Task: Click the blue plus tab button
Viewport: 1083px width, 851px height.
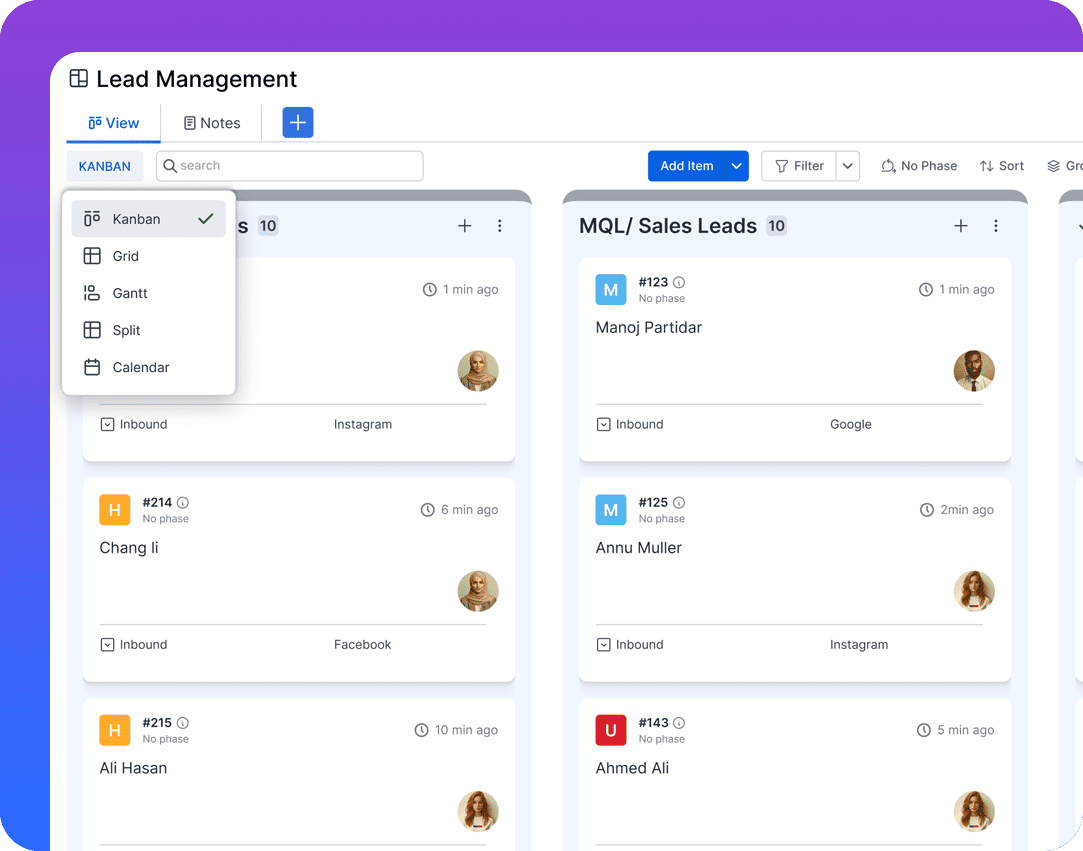Action: pos(298,122)
